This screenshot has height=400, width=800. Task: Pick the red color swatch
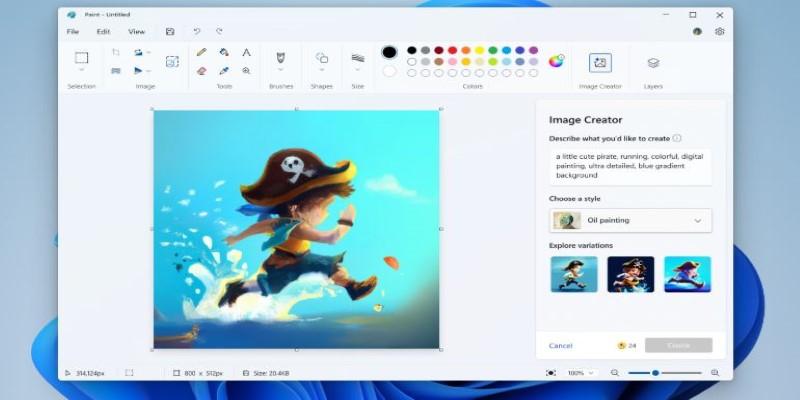[452, 50]
